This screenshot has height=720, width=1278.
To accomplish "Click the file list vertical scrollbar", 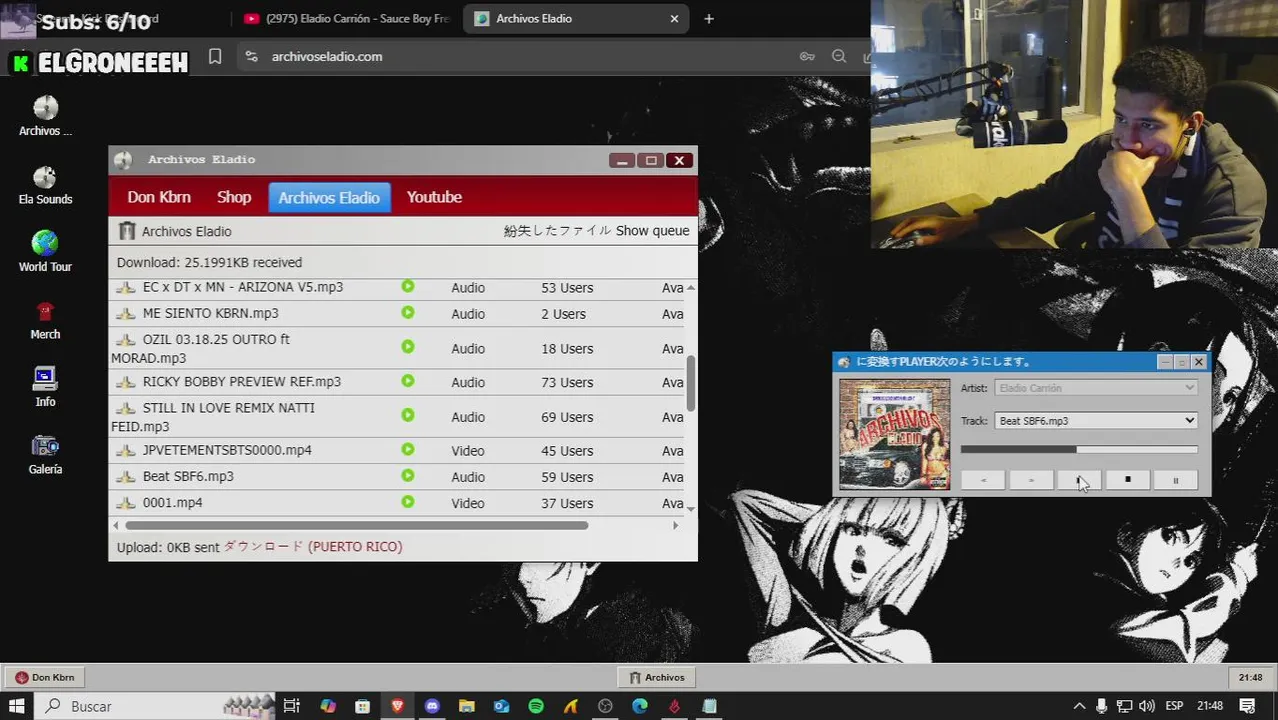I will pyautogui.click(x=691, y=382).
